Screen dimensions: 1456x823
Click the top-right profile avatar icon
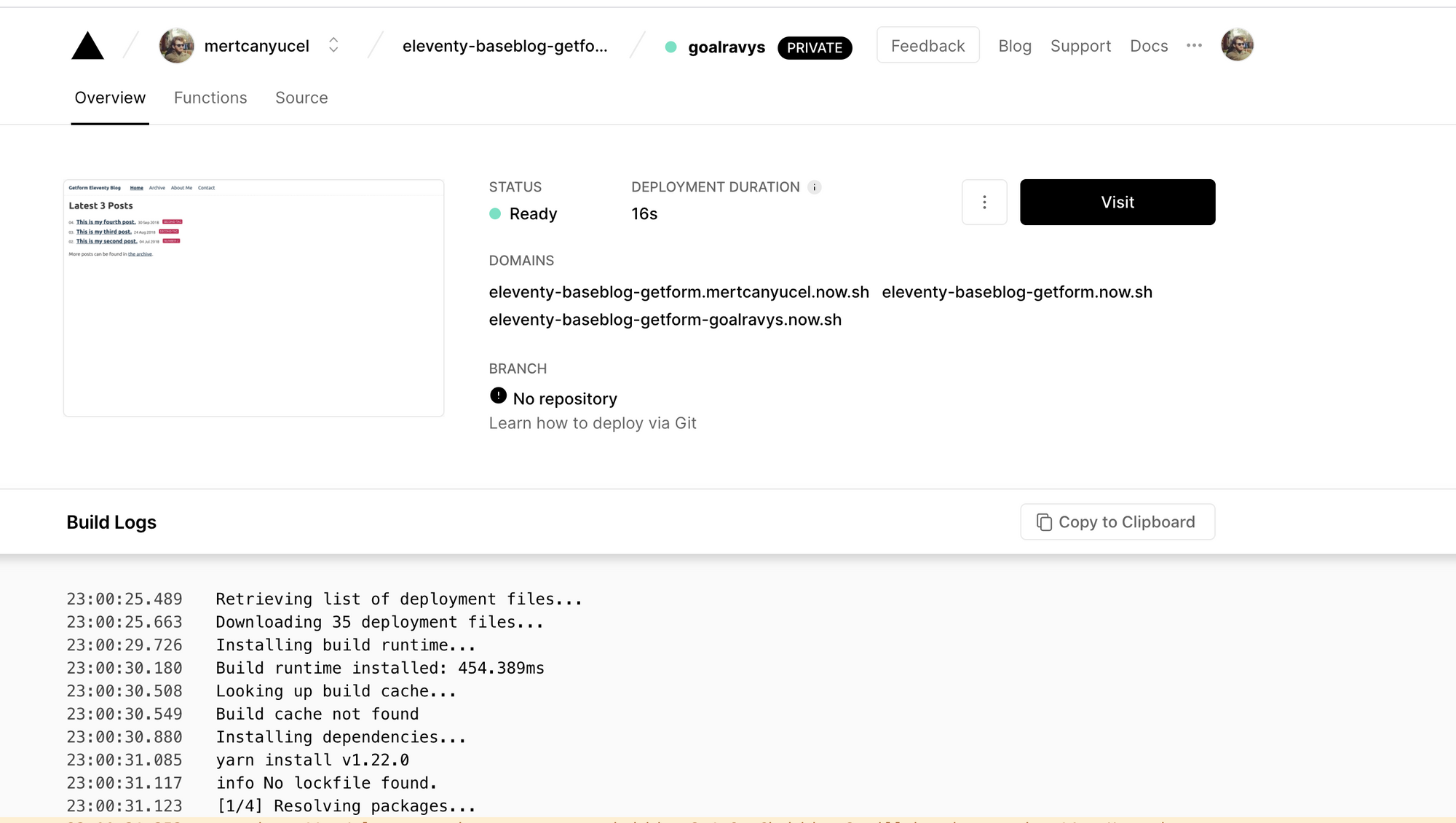pos(1238,45)
